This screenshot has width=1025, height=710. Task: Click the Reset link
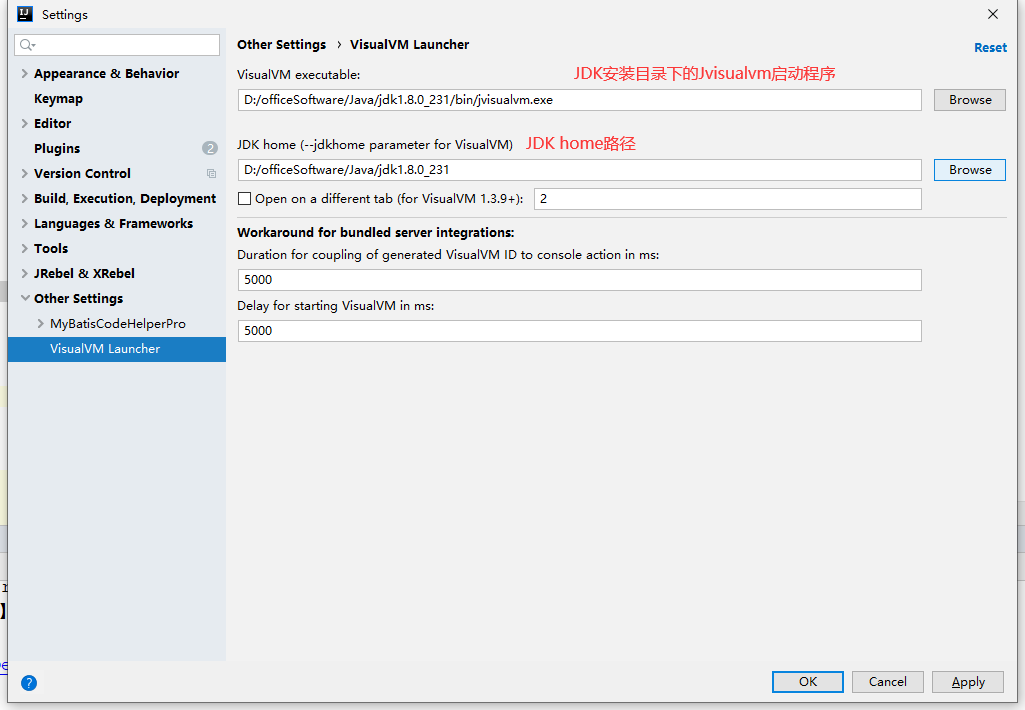coord(990,48)
